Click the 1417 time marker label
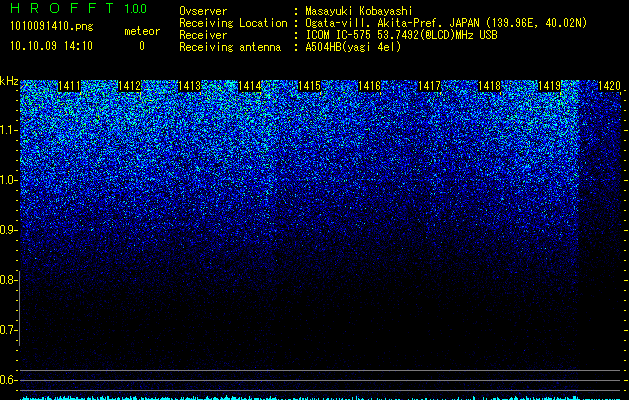Viewport: 629px width, 400px height. [x=429, y=86]
